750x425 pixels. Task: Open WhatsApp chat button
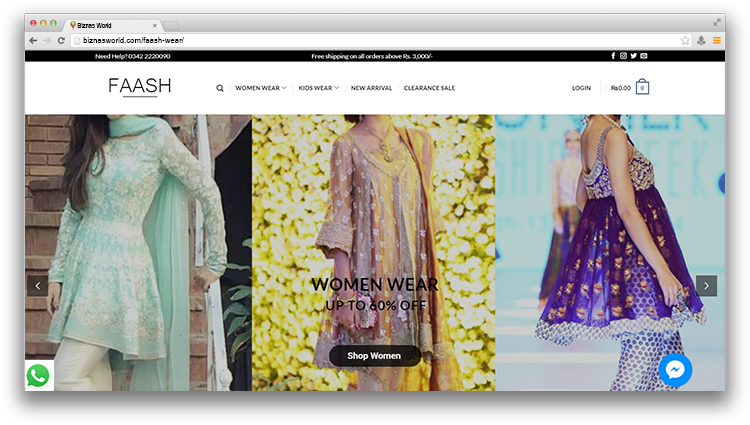coord(38,375)
